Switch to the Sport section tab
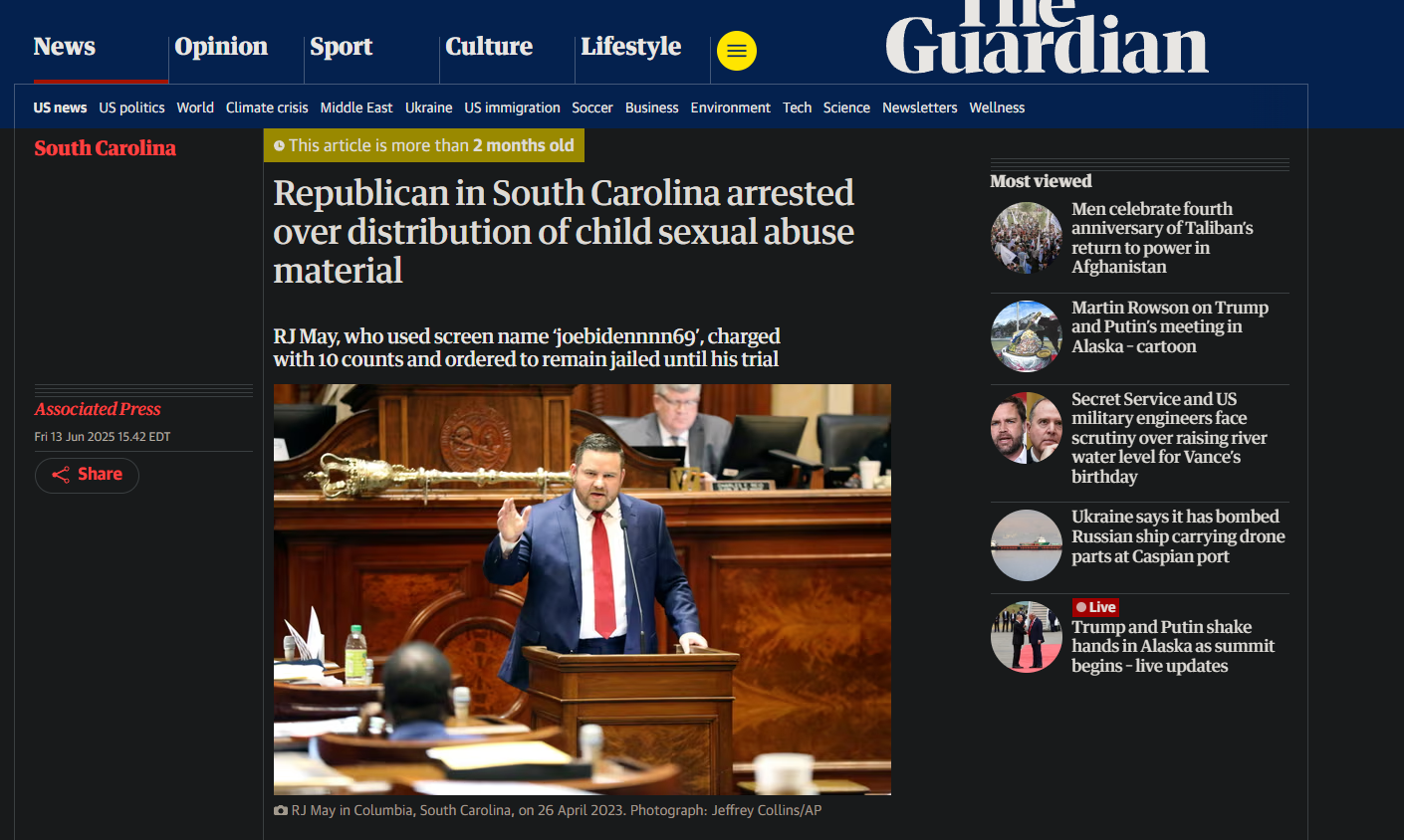The width and height of the screenshot is (1404, 840). point(341,47)
